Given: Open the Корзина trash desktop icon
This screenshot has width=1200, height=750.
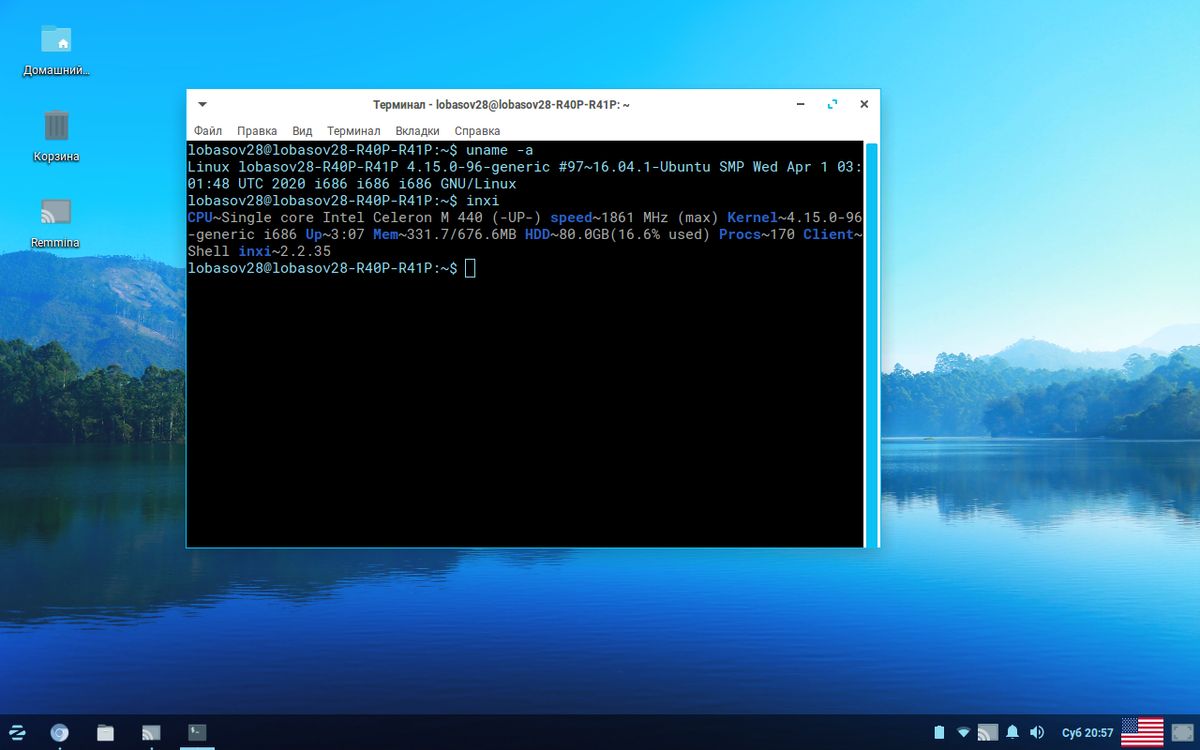Looking at the screenshot, I should click(56, 135).
